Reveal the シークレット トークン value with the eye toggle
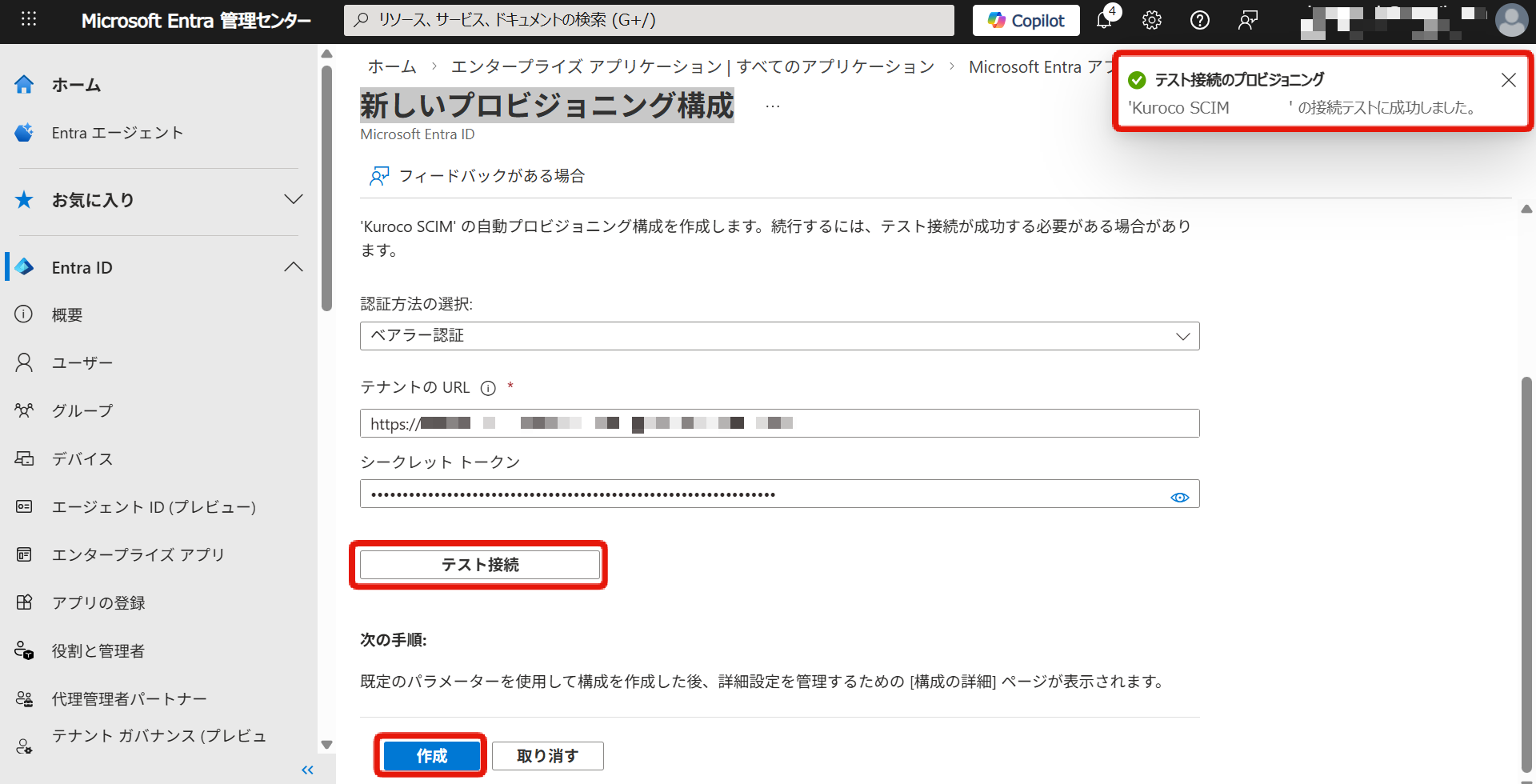1536x784 pixels. 1179,496
